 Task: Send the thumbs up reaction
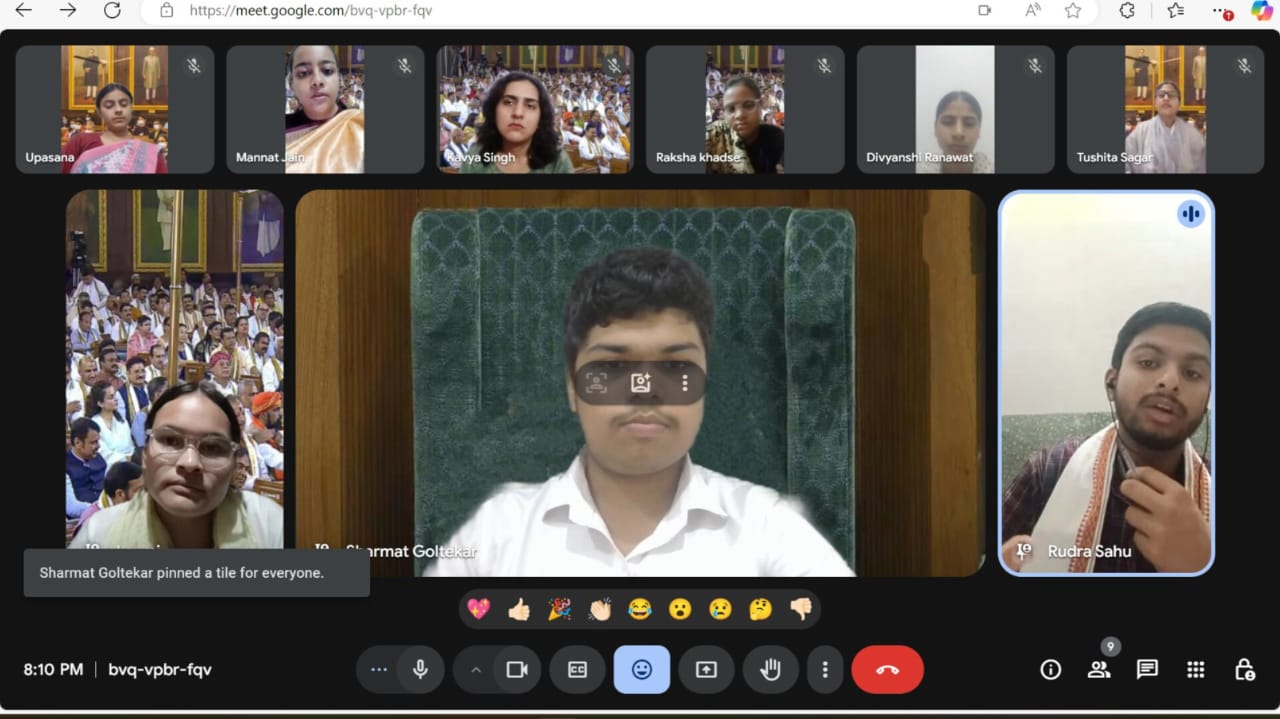tap(519, 609)
